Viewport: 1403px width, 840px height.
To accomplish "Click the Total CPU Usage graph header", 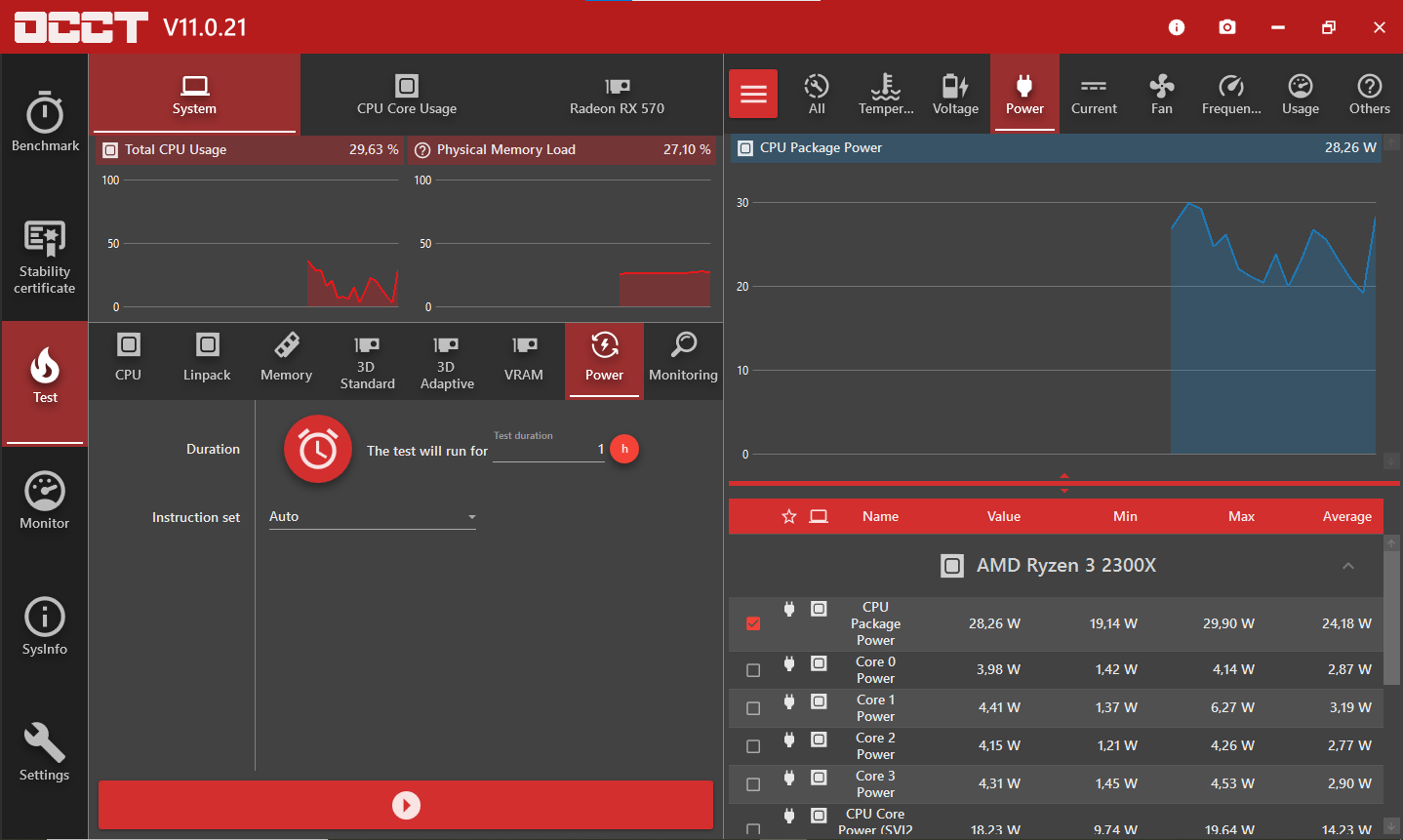I will pyautogui.click(x=251, y=150).
